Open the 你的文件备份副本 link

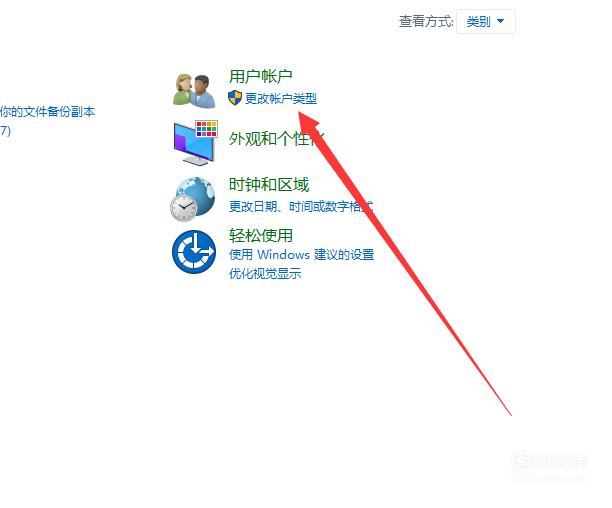(47, 112)
